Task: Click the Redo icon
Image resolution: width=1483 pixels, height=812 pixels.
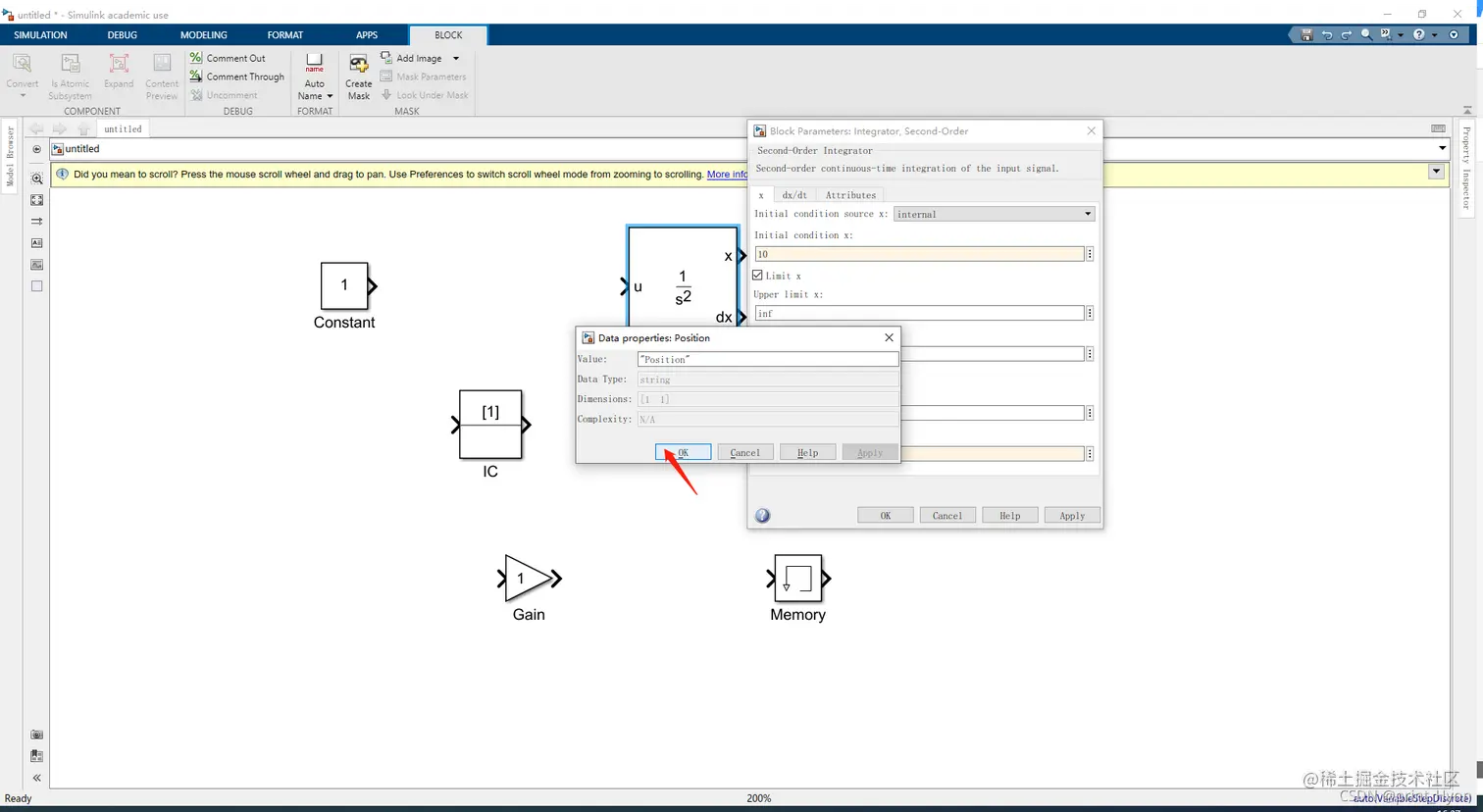Action: coord(1347,34)
